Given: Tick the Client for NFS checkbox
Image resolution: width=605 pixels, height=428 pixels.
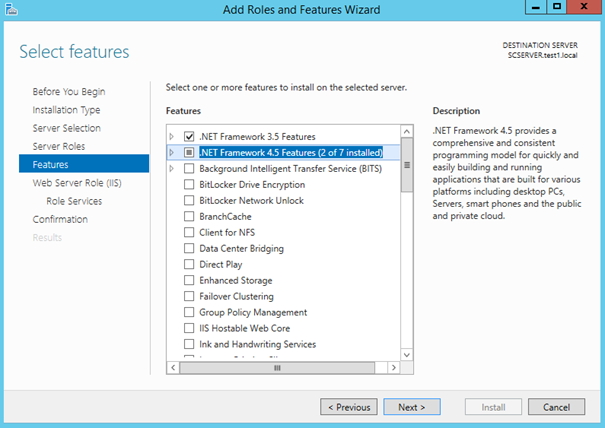Looking at the screenshot, I should coord(189,232).
